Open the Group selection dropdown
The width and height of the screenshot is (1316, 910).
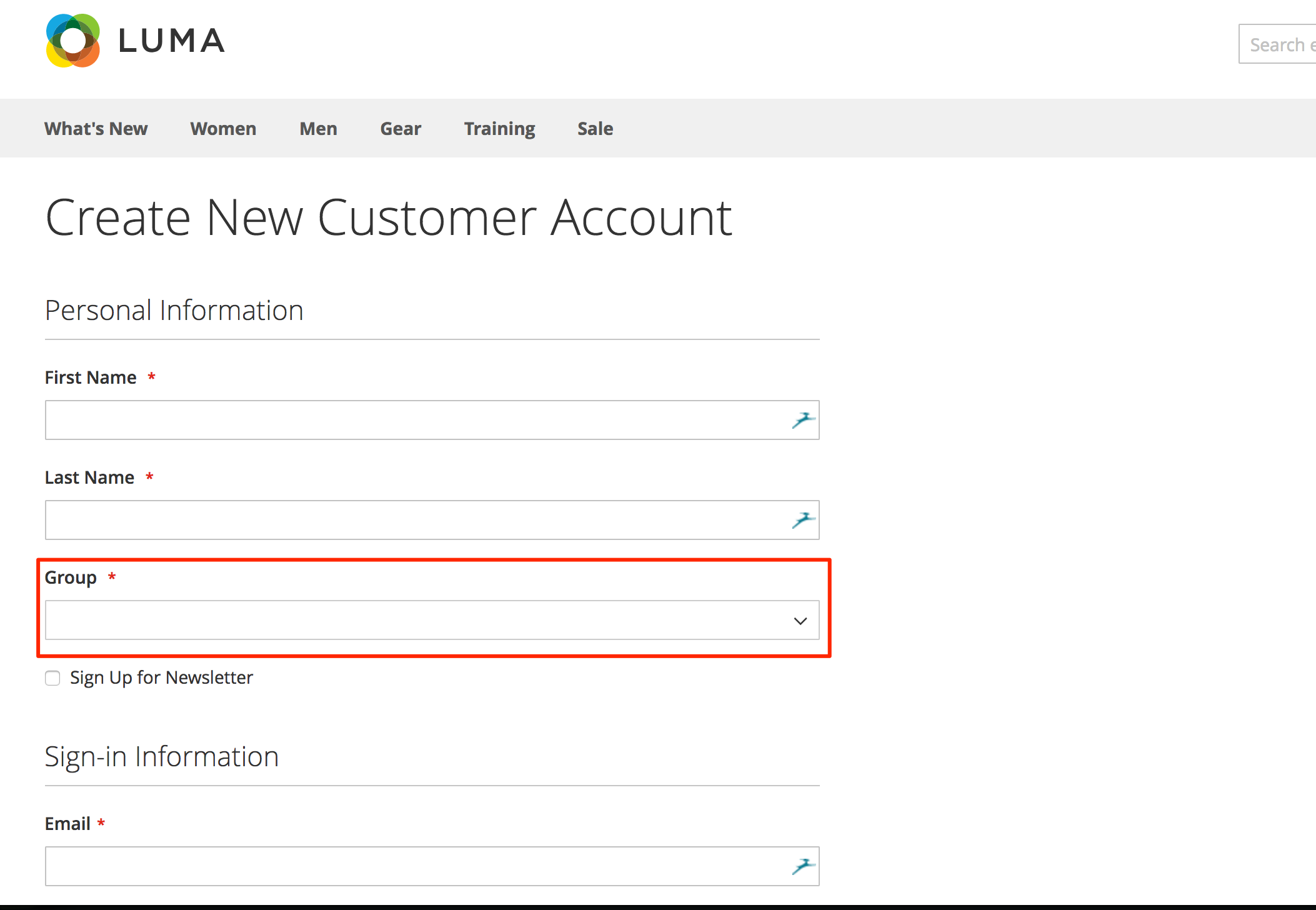431,620
